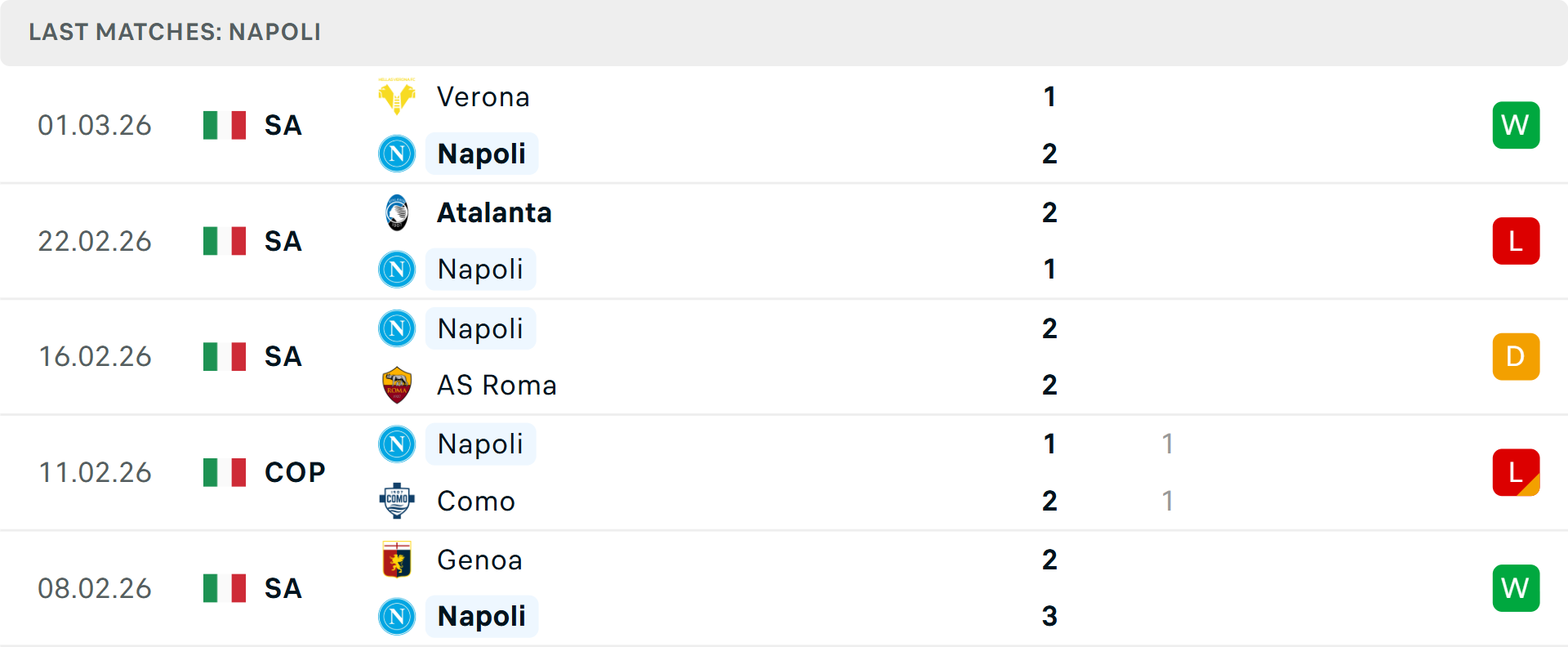The height and width of the screenshot is (647, 1568).
Task: Select the Genoa club crest
Action: tap(397, 560)
